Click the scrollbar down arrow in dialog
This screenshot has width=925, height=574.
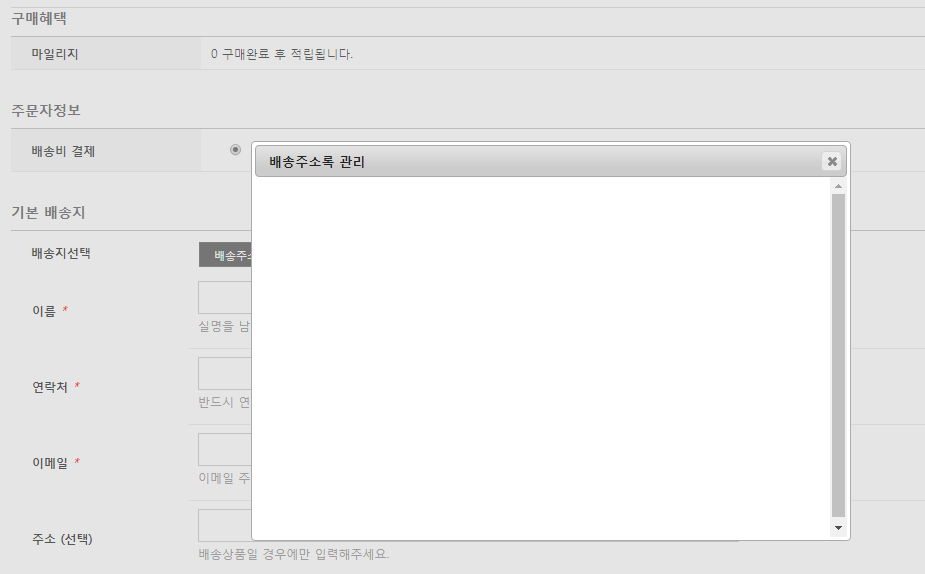(x=838, y=527)
